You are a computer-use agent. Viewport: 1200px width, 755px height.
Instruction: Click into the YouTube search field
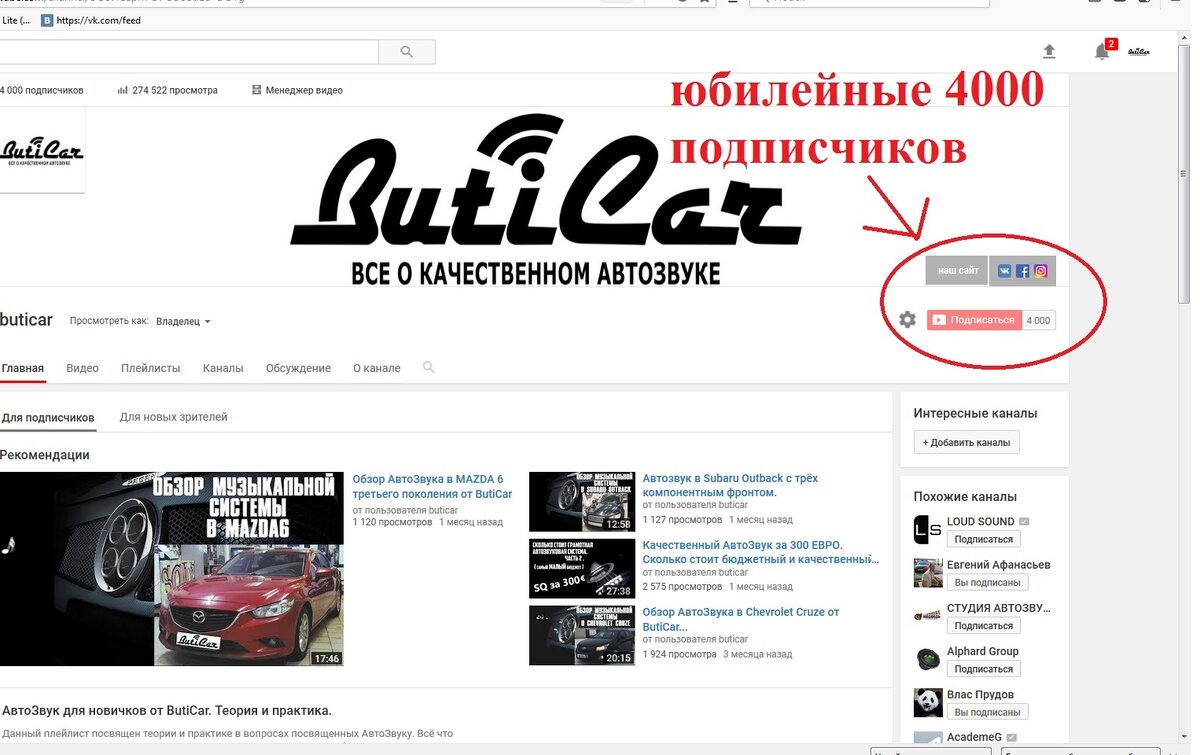tap(189, 51)
